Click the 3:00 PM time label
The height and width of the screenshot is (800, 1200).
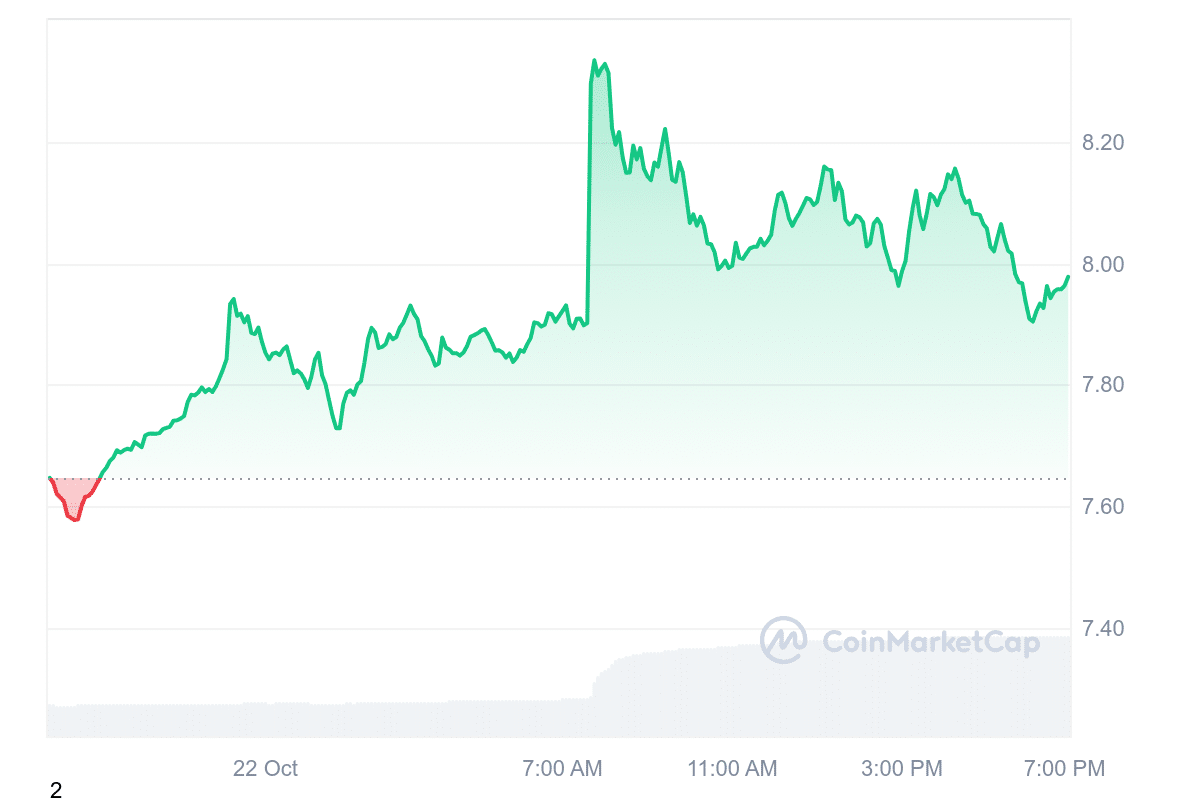tap(901, 769)
